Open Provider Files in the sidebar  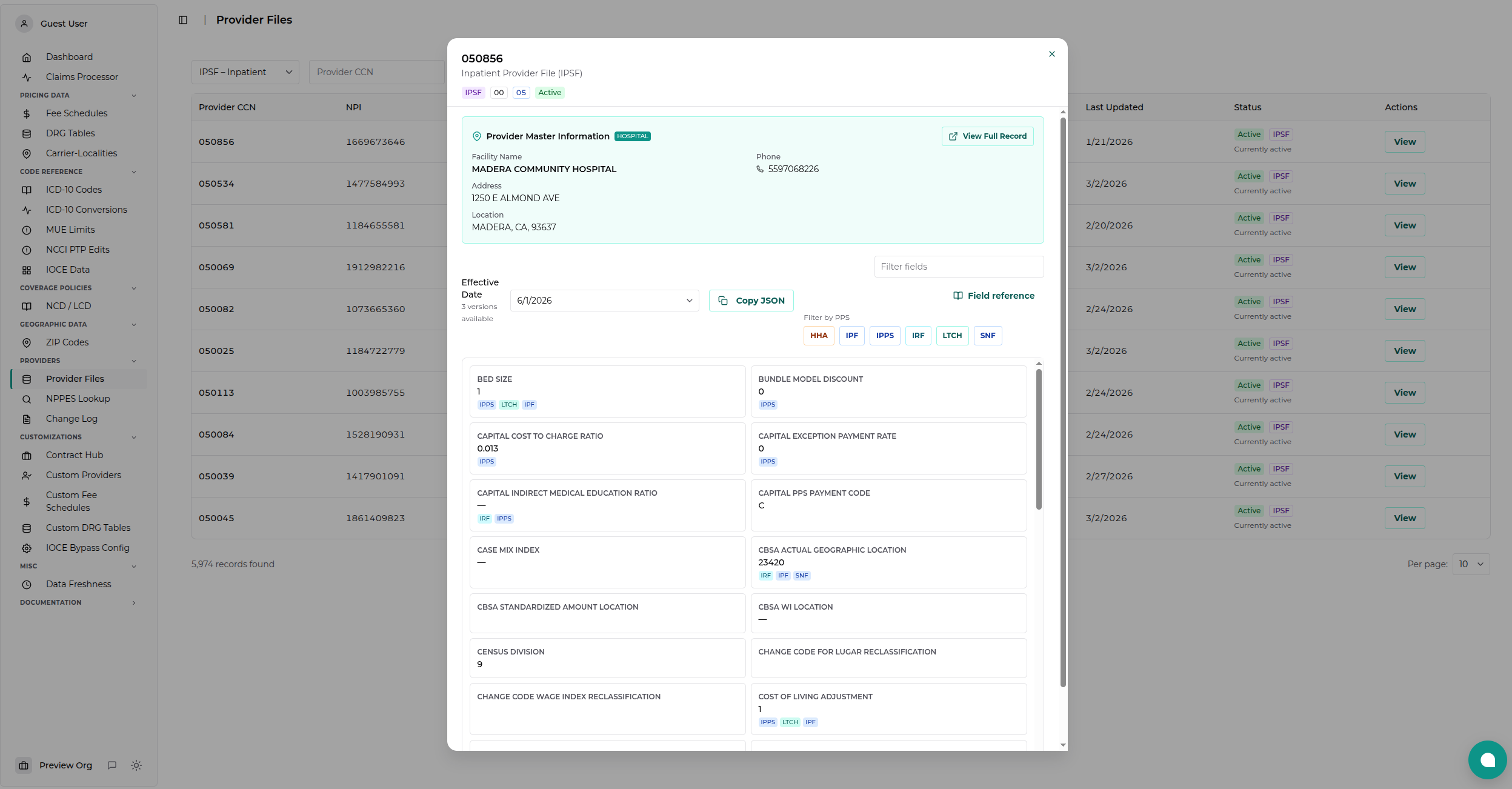click(x=79, y=379)
